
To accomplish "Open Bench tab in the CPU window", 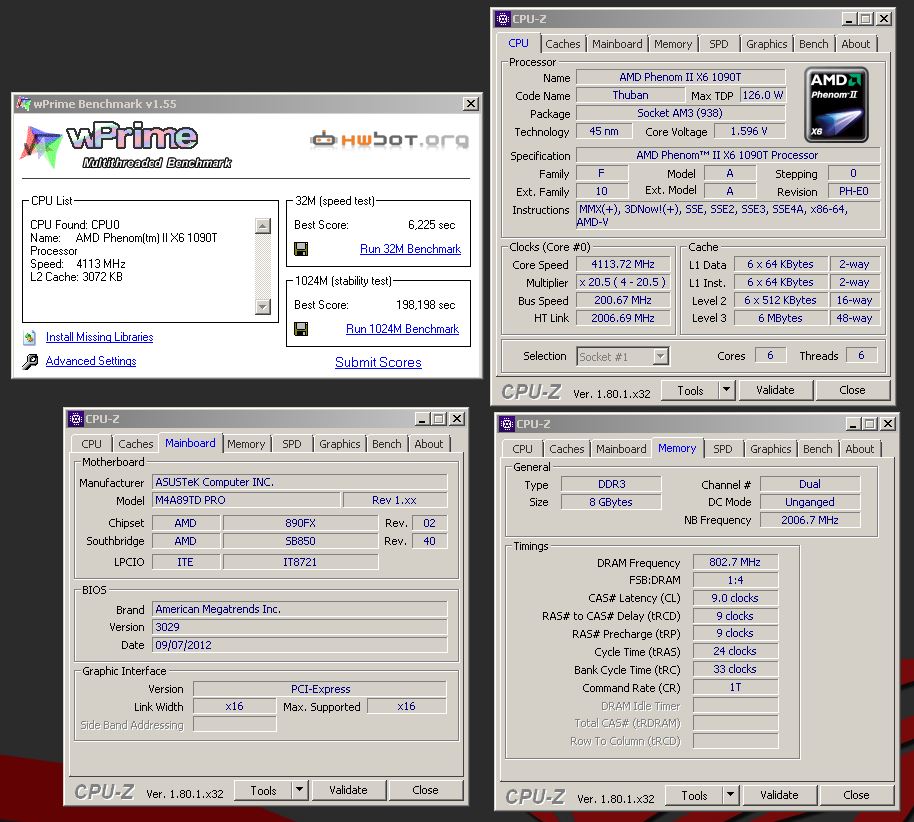I will coord(813,44).
